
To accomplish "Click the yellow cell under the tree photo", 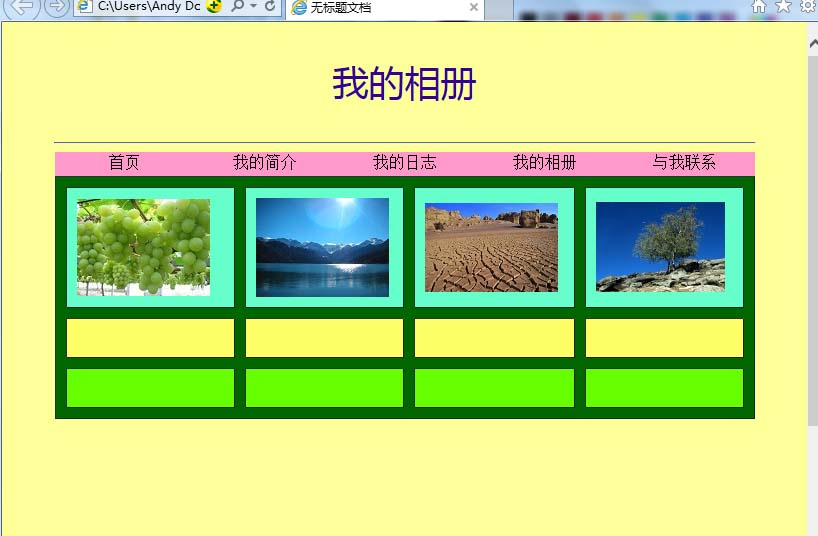I will [665, 338].
